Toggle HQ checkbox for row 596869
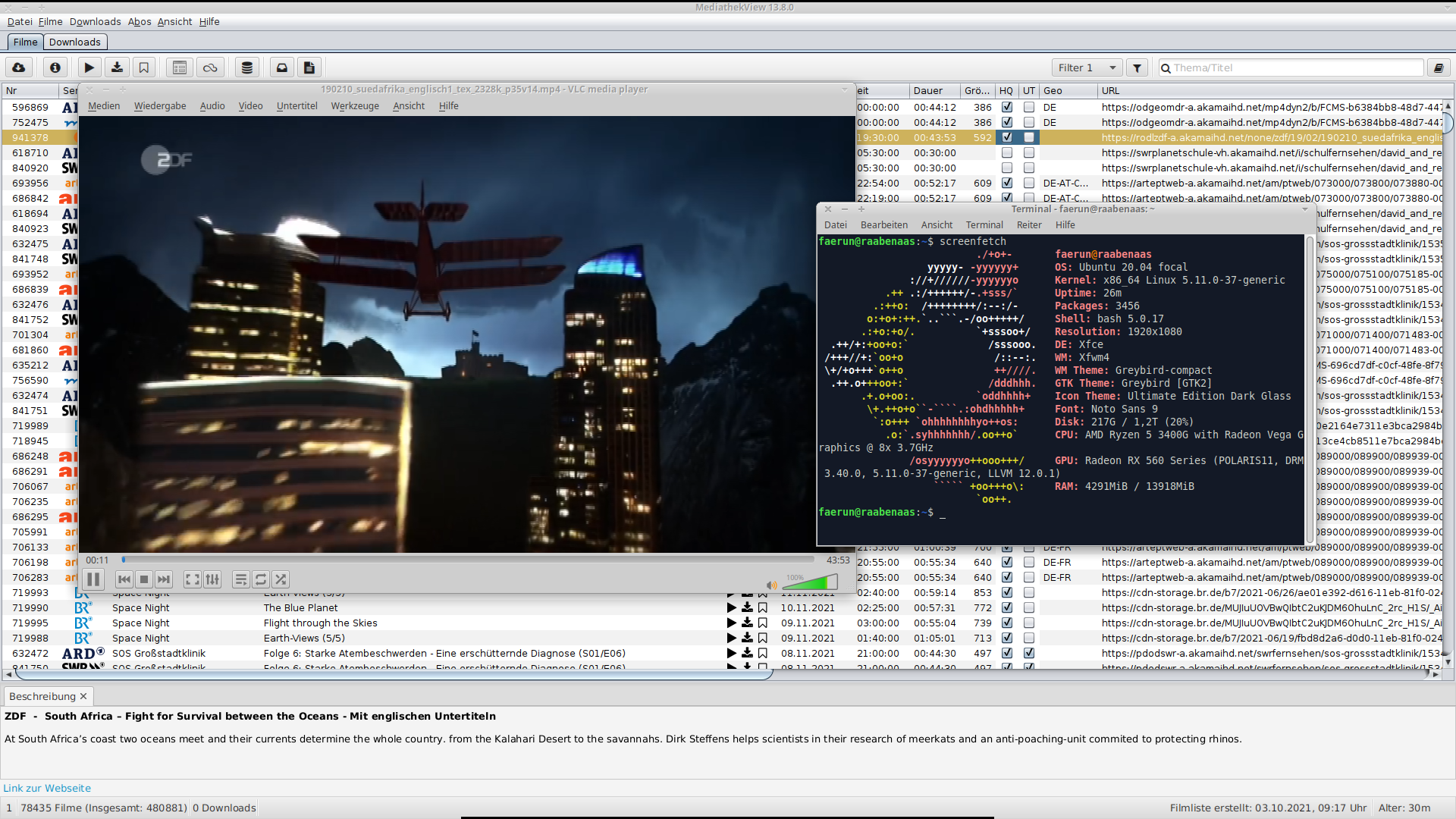The height and width of the screenshot is (819, 1456). [x=1007, y=107]
